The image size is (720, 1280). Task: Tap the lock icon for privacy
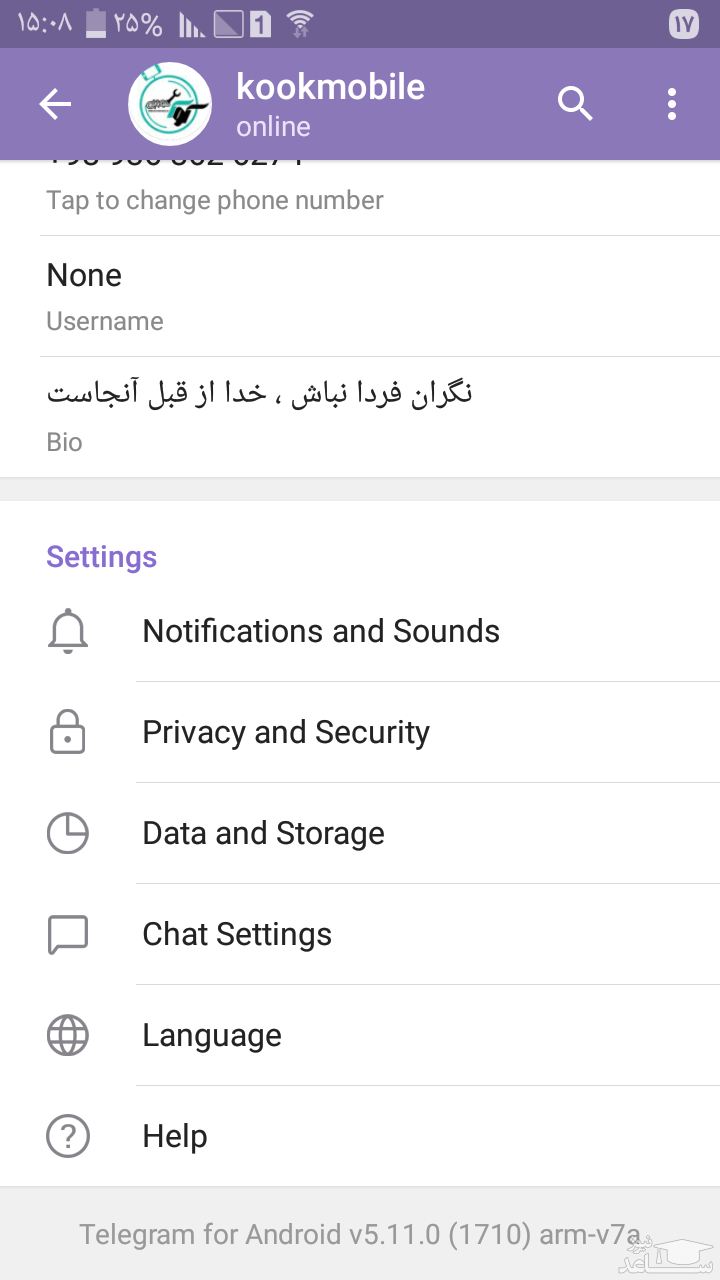point(68,733)
